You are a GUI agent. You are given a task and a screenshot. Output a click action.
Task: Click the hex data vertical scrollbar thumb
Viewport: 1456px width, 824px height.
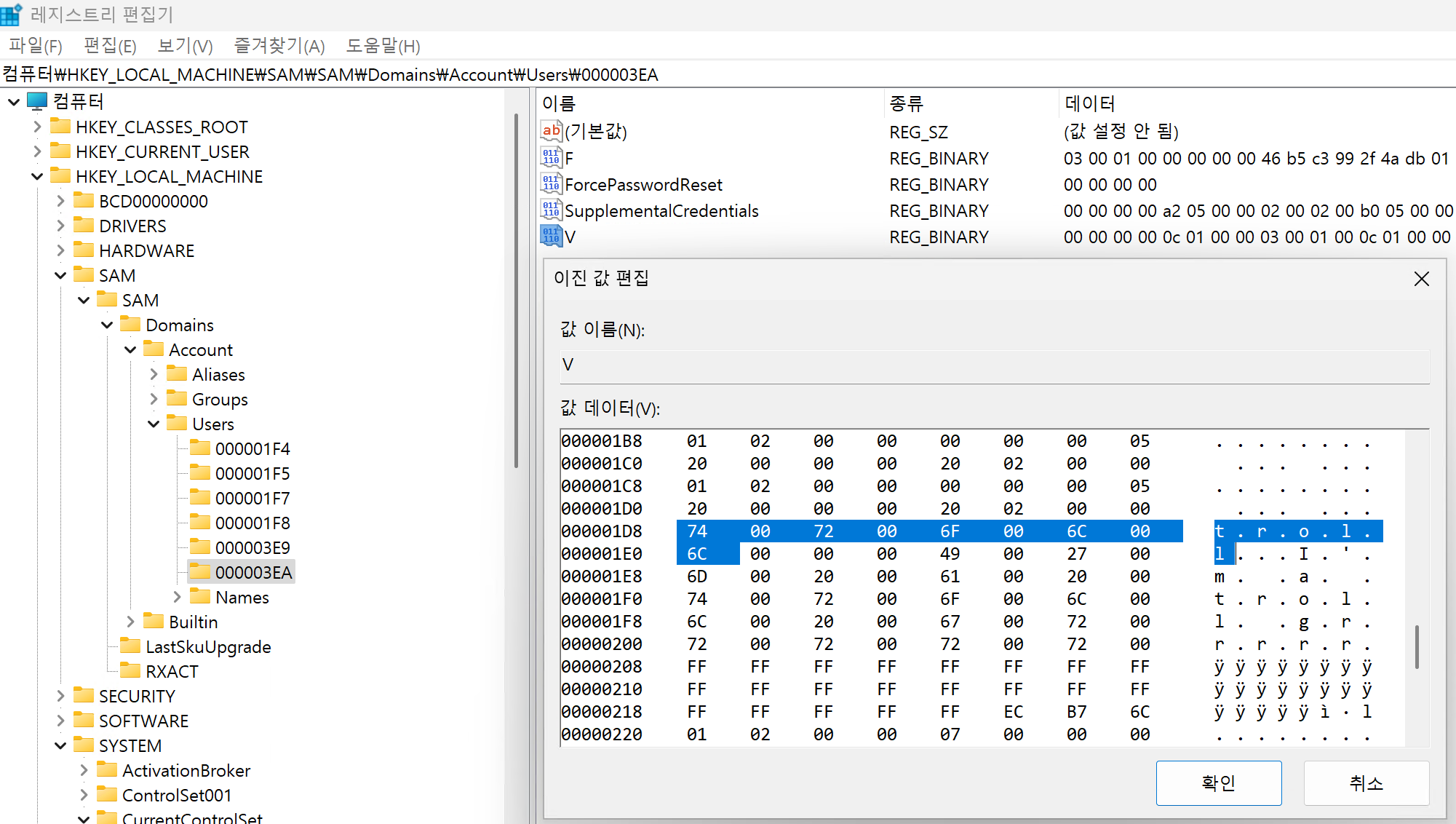pos(1416,646)
